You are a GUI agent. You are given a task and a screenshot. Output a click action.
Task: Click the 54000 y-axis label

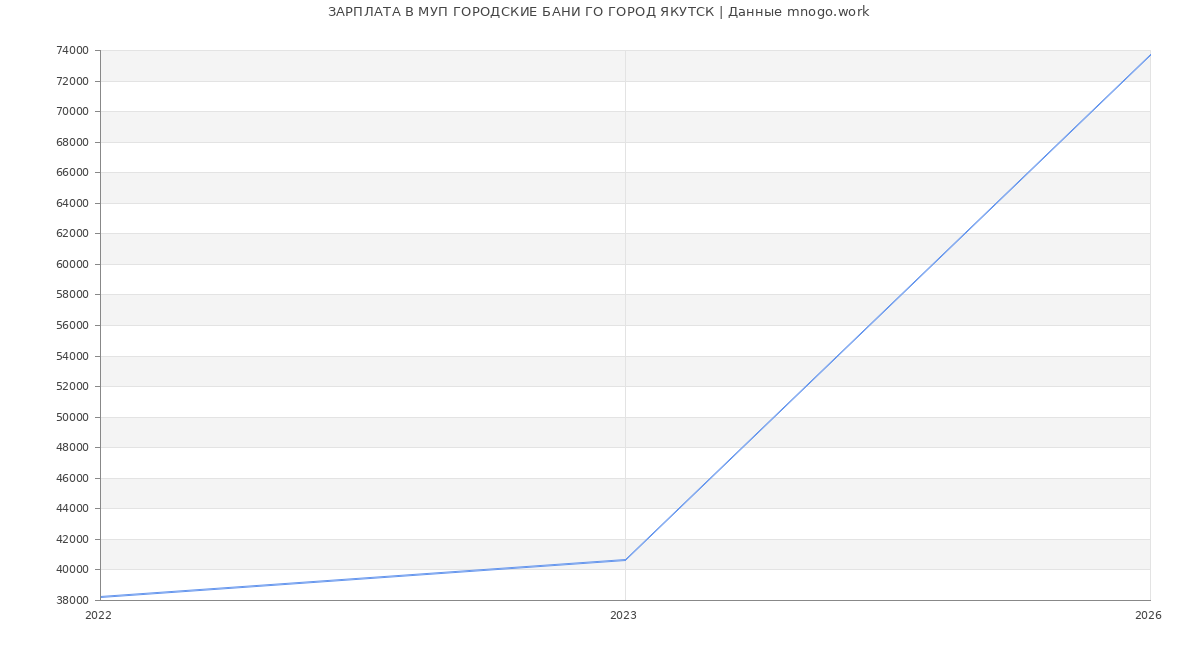point(73,356)
